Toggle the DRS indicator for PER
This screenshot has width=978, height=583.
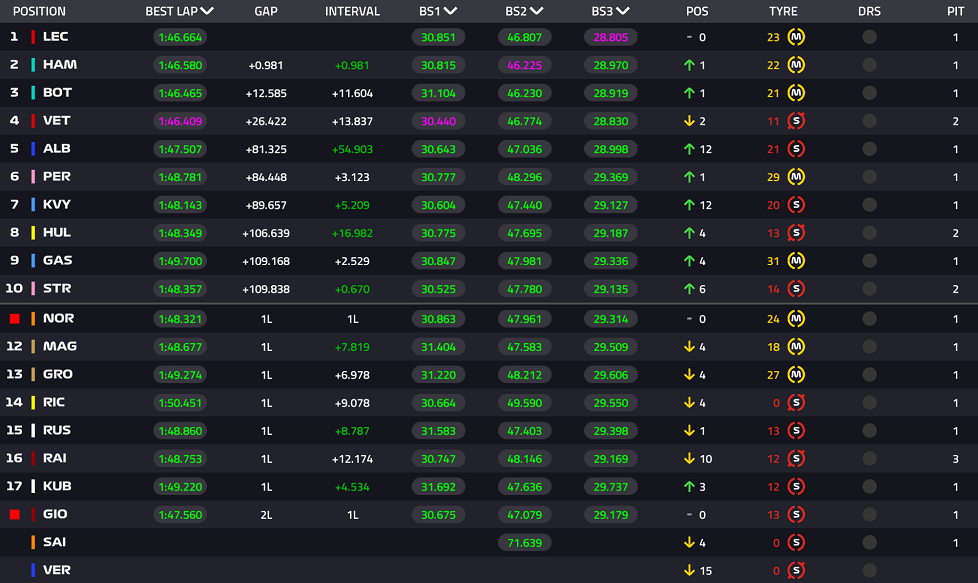pos(869,177)
